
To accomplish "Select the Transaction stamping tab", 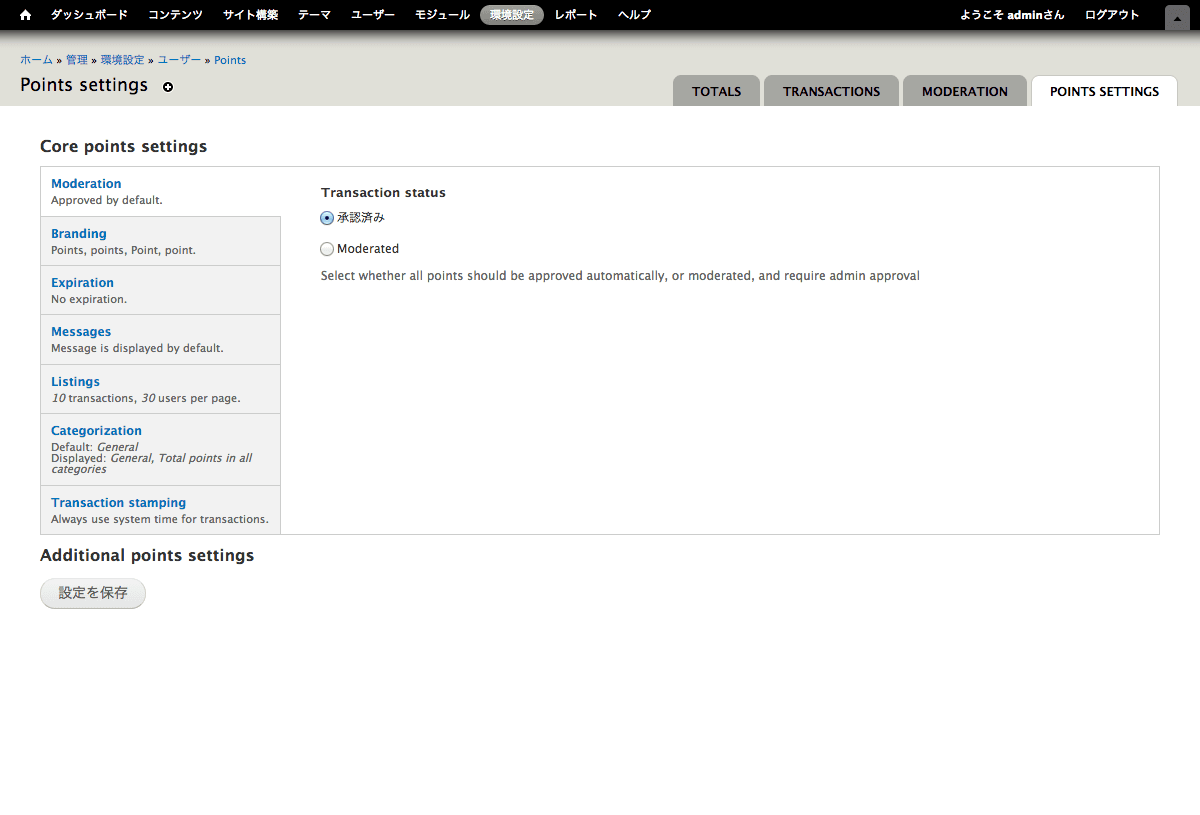I will (118, 503).
